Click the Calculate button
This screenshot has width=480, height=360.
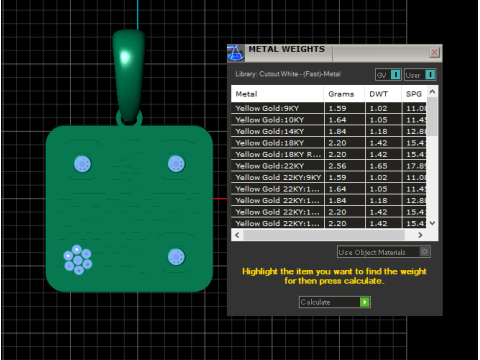[x=335, y=302]
